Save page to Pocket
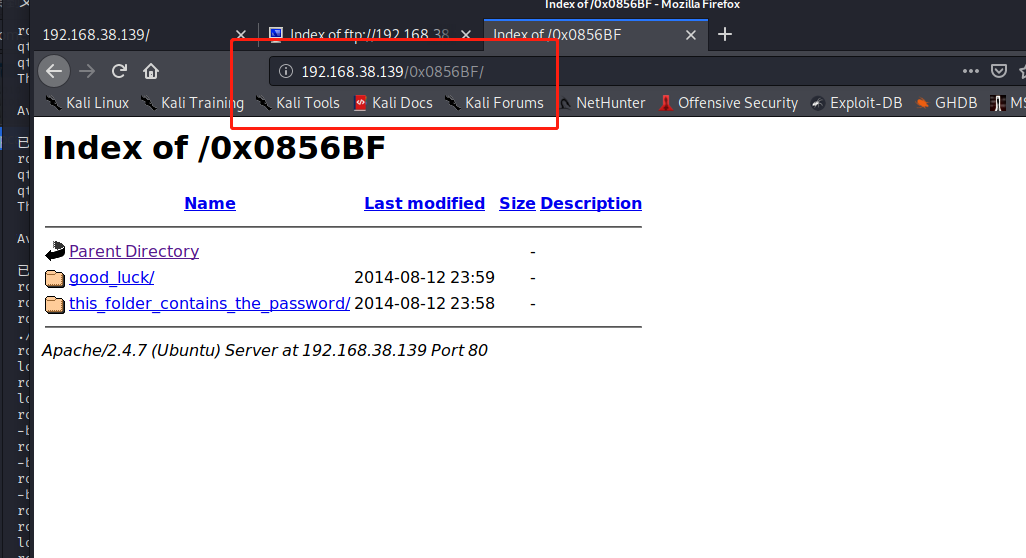 point(999,71)
